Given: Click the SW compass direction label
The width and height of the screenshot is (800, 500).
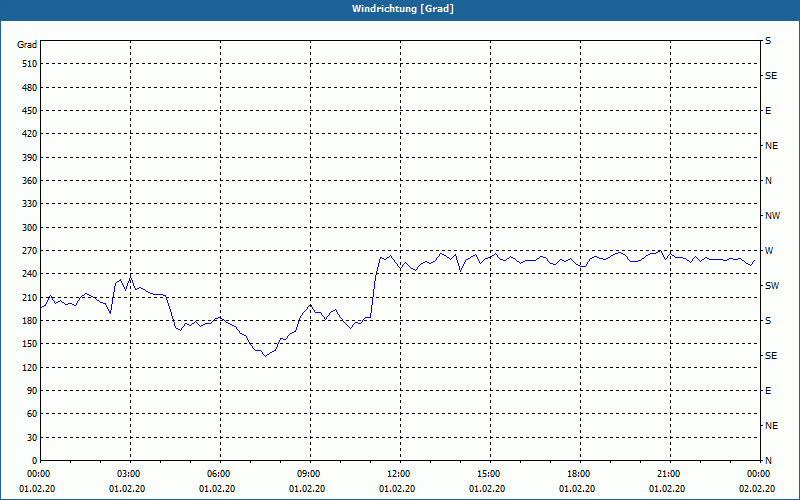Looking at the screenshot, I should [772, 286].
